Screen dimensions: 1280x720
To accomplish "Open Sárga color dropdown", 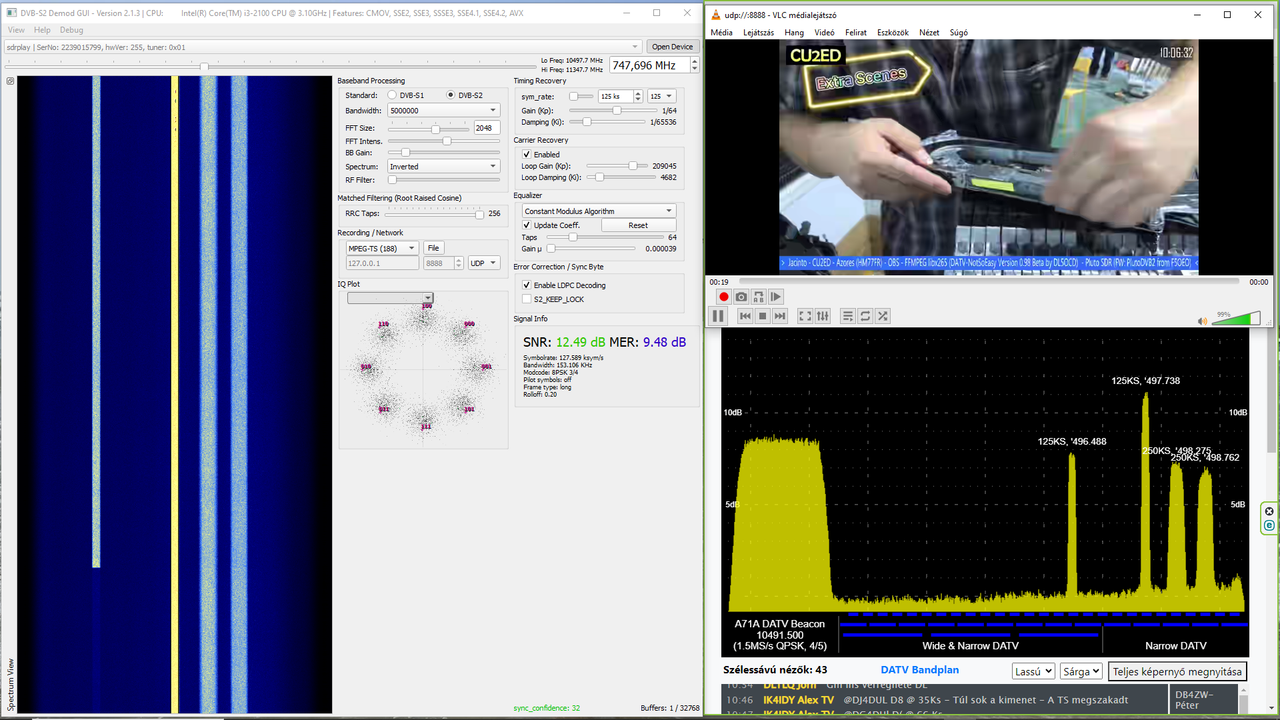I will pos(1081,672).
